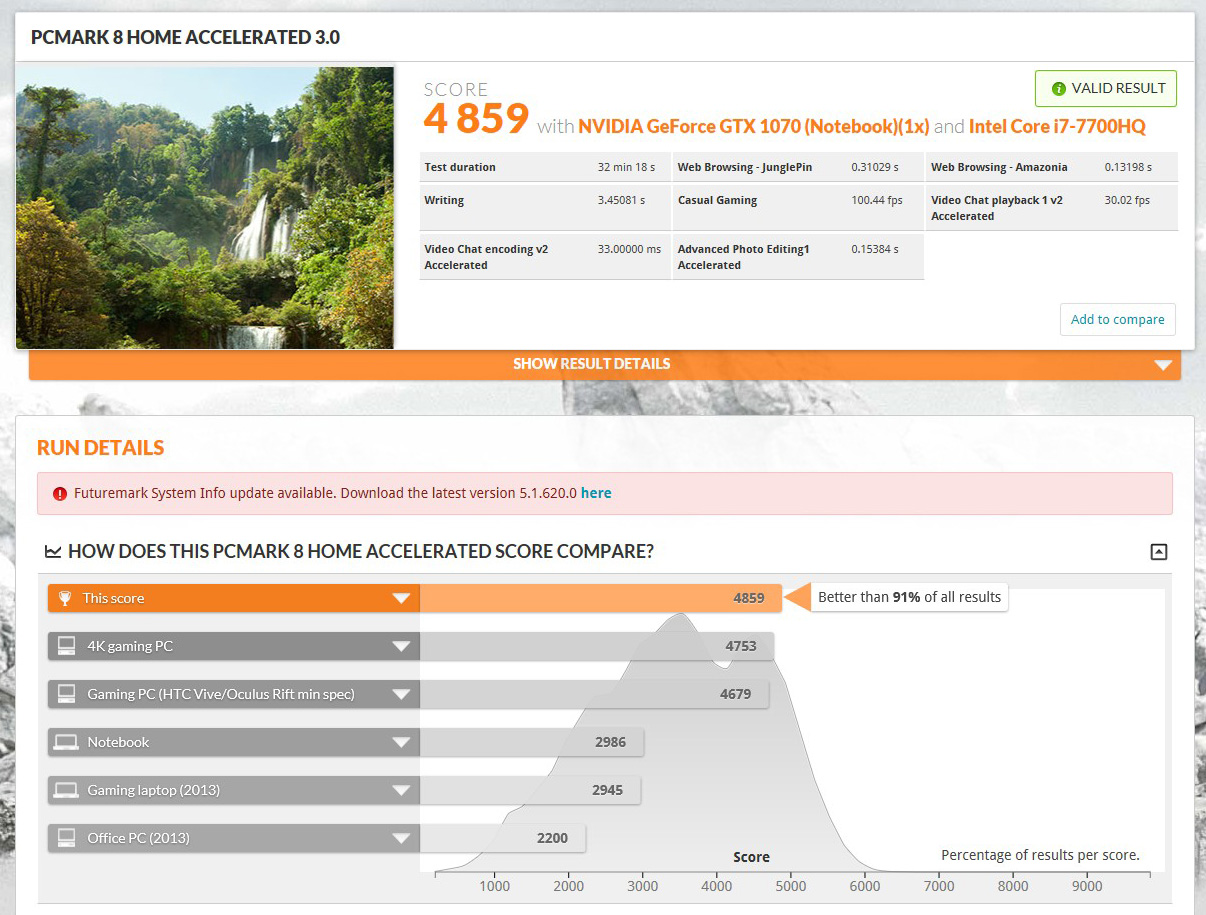Open NVIDIA GeForce GTX 1070 (Notebook) link
Image resolution: width=1206 pixels, height=915 pixels.
754,127
